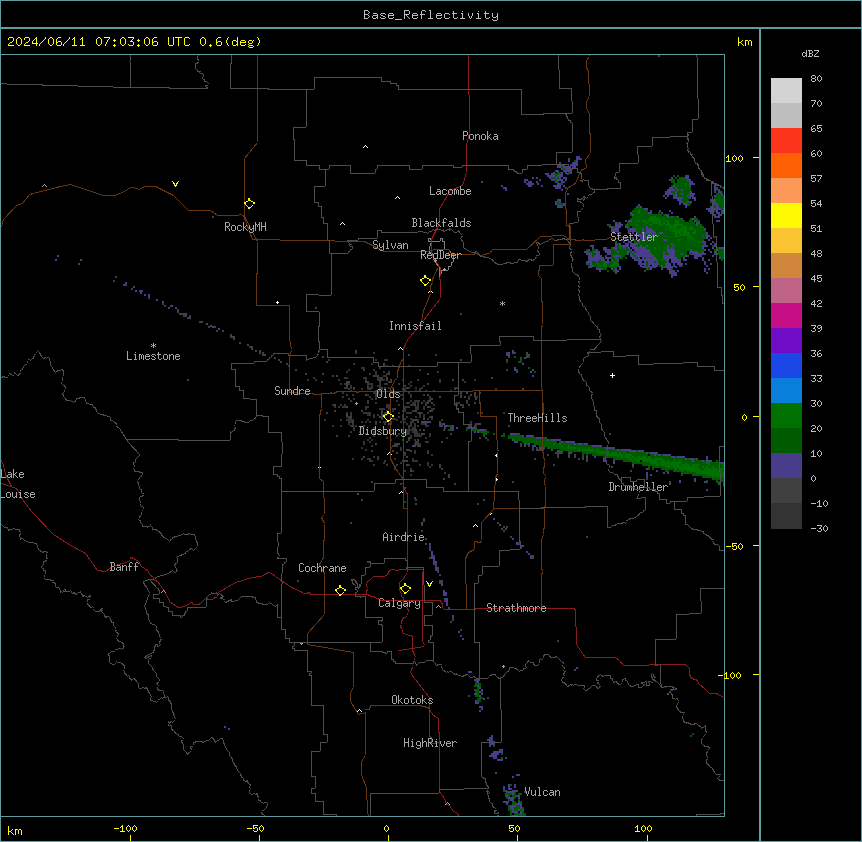Click the Cochrane label
The height and width of the screenshot is (842, 862).
322,568
